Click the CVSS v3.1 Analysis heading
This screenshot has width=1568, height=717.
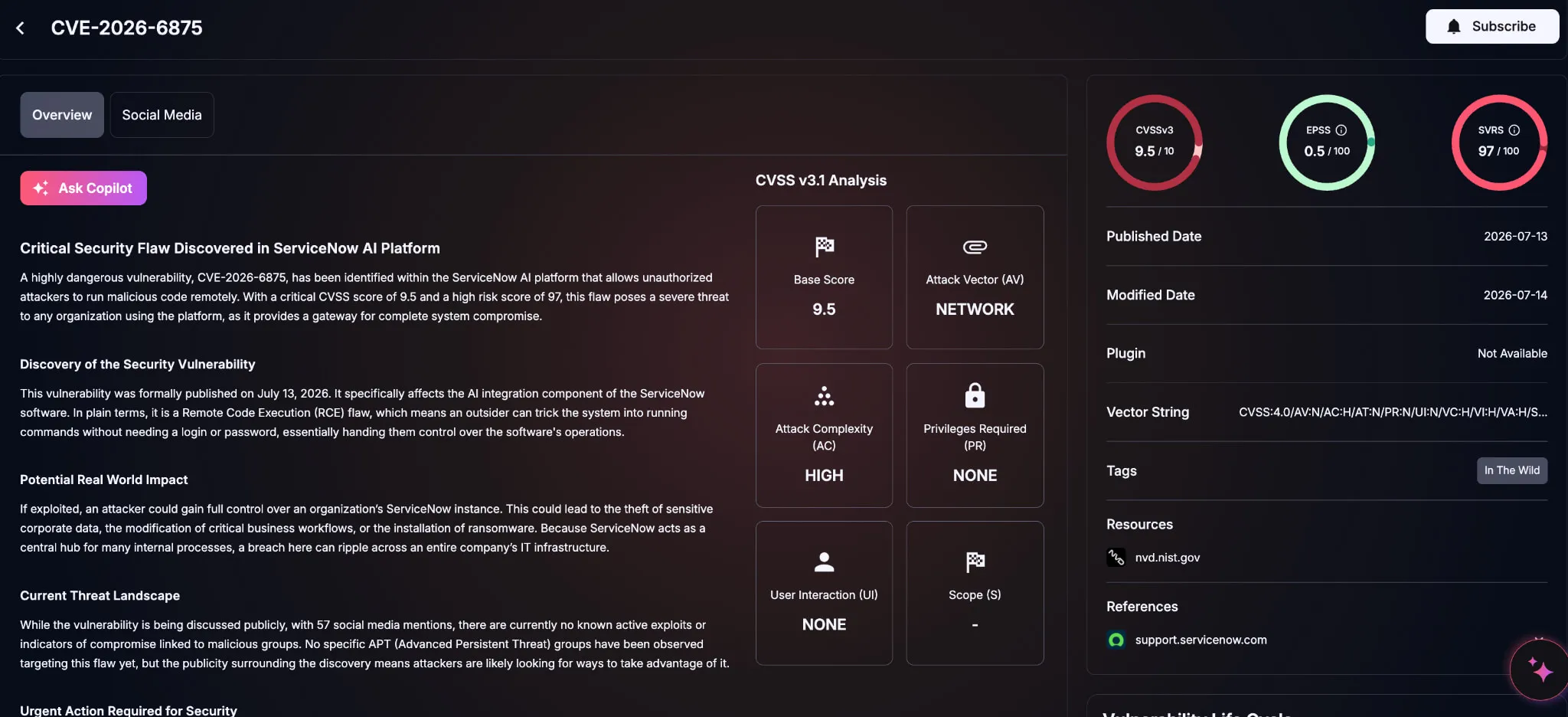tap(821, 181)
